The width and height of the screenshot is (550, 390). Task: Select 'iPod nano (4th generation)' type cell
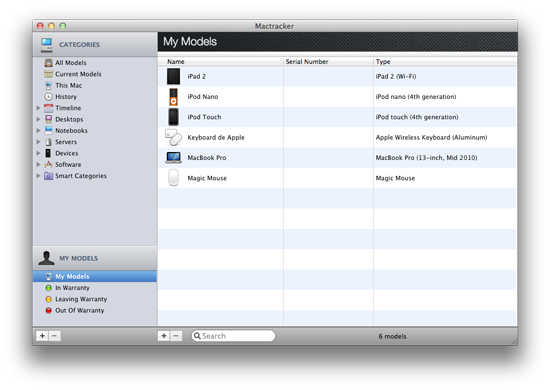[x=416, y=97]
